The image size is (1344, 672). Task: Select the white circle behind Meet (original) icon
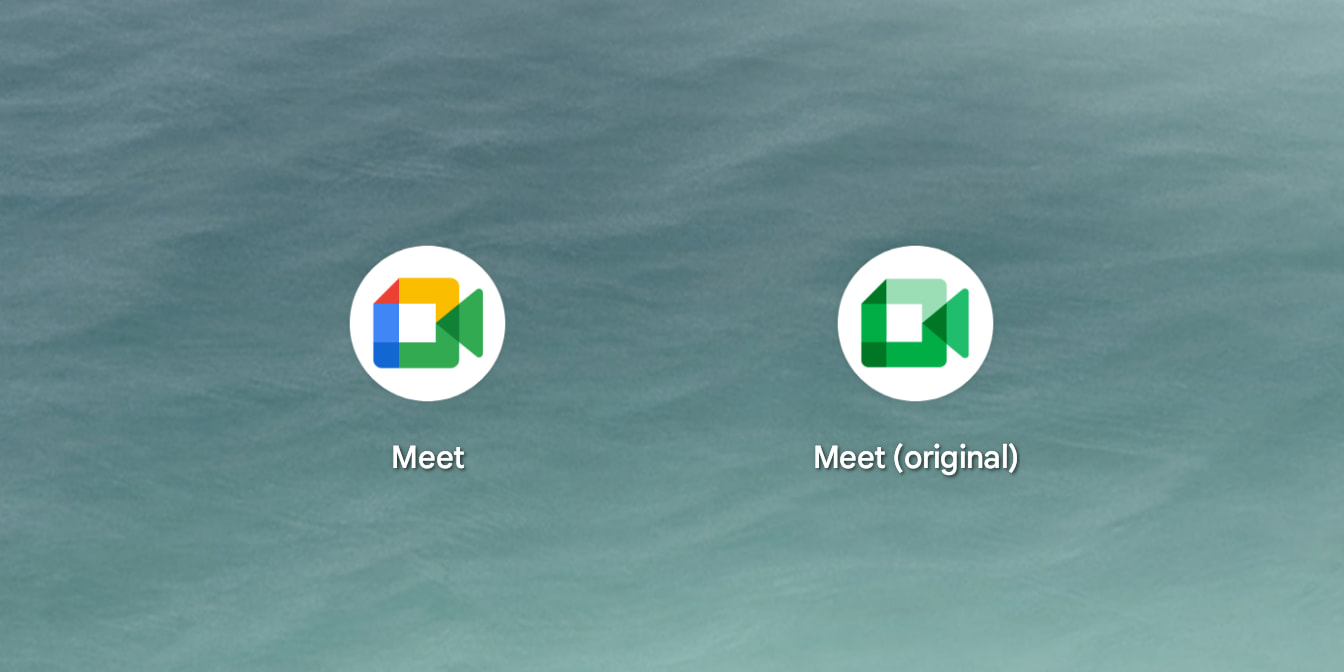(x=915, y=384)
